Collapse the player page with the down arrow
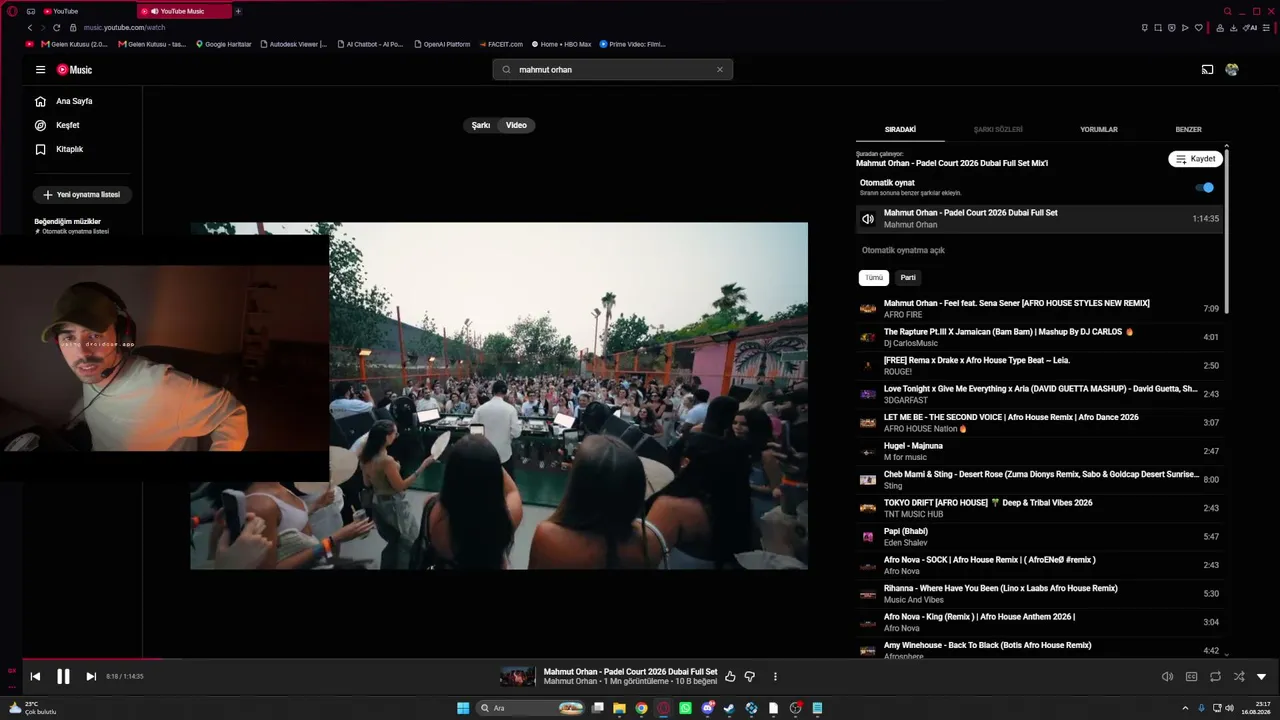This screenshot has width=1280, height=720. (x=1261, y=677)
